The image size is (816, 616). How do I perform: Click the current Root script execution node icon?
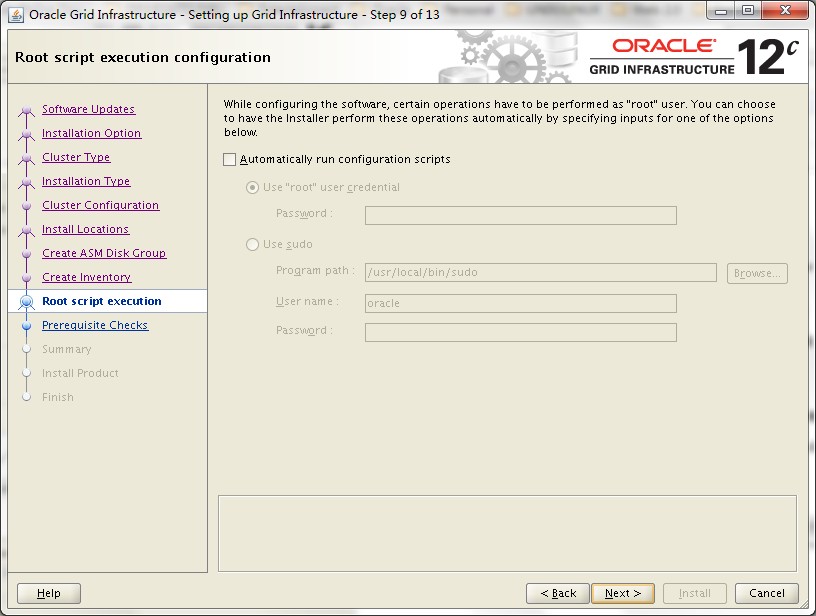[27, 302]
